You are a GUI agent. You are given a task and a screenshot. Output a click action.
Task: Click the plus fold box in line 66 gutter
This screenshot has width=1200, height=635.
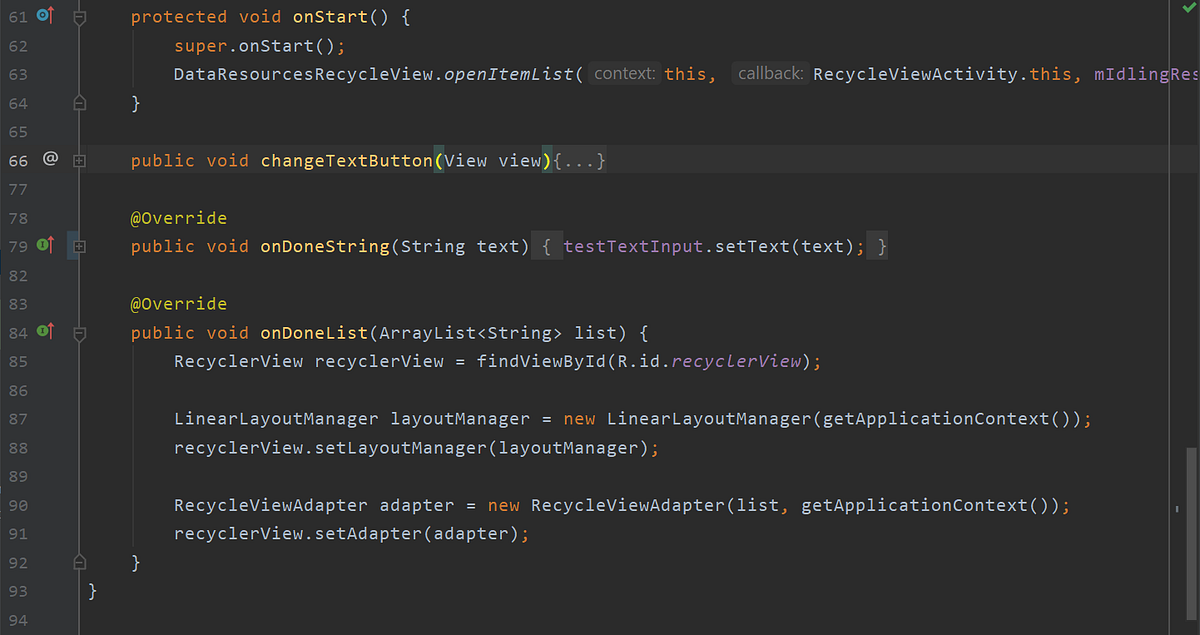(78, 158)
